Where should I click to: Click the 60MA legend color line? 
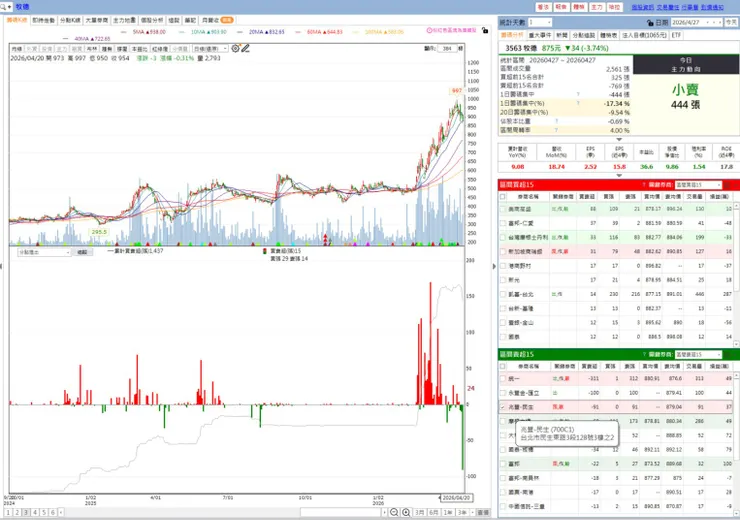pyautogui.click(x=298, y=32)
